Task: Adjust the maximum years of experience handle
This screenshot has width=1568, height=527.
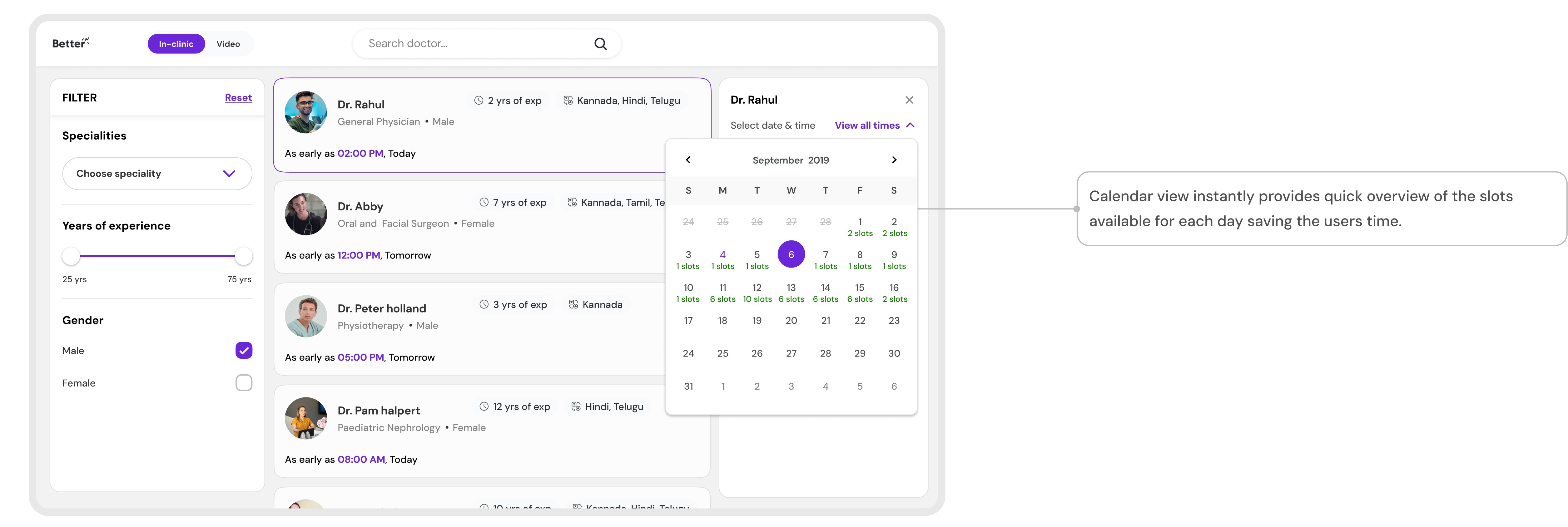Action: (x=244, y=256)
